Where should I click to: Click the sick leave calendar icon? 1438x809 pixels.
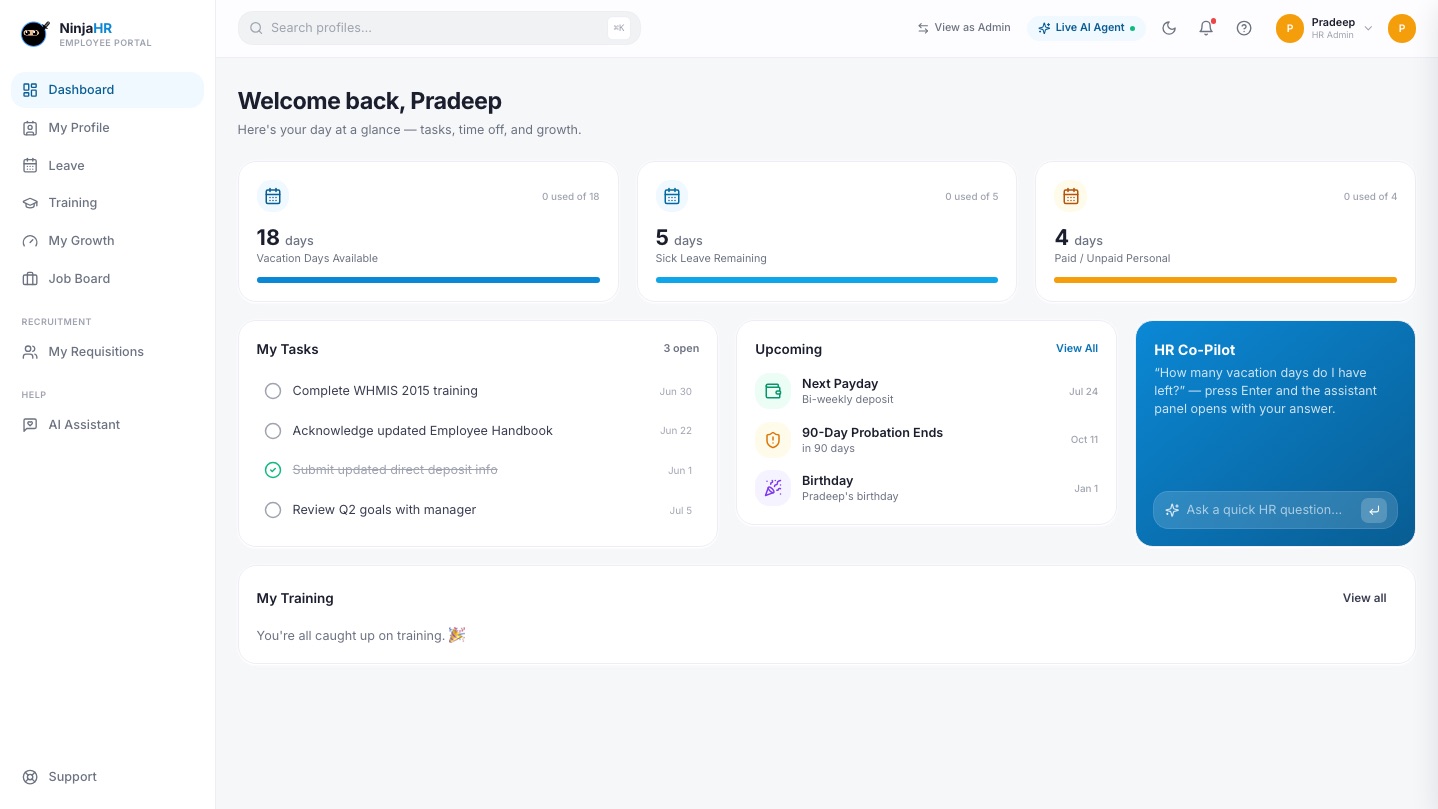(672, 196)
